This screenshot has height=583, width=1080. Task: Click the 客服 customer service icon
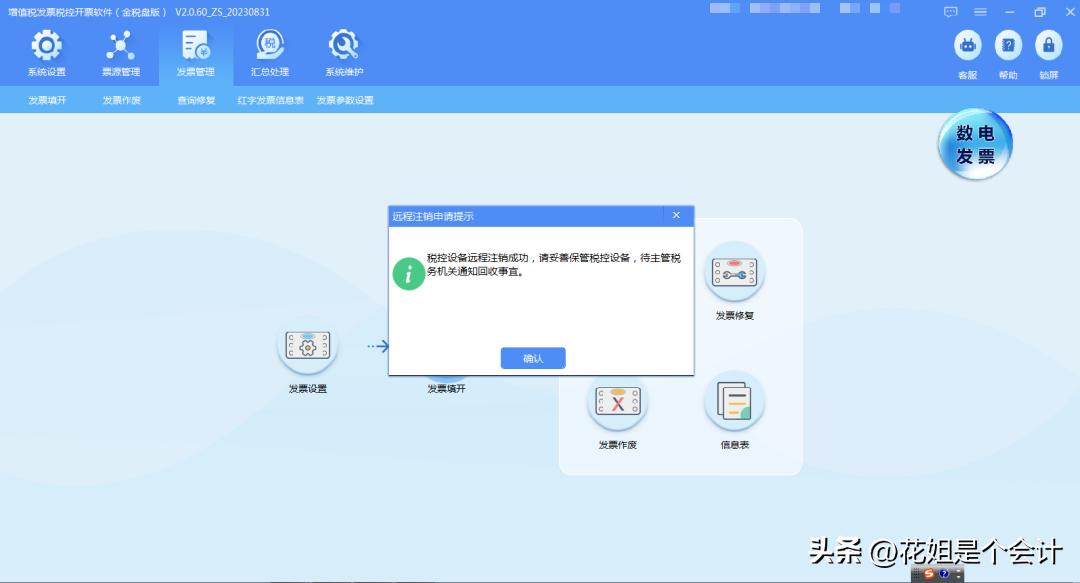coord(966,48)
